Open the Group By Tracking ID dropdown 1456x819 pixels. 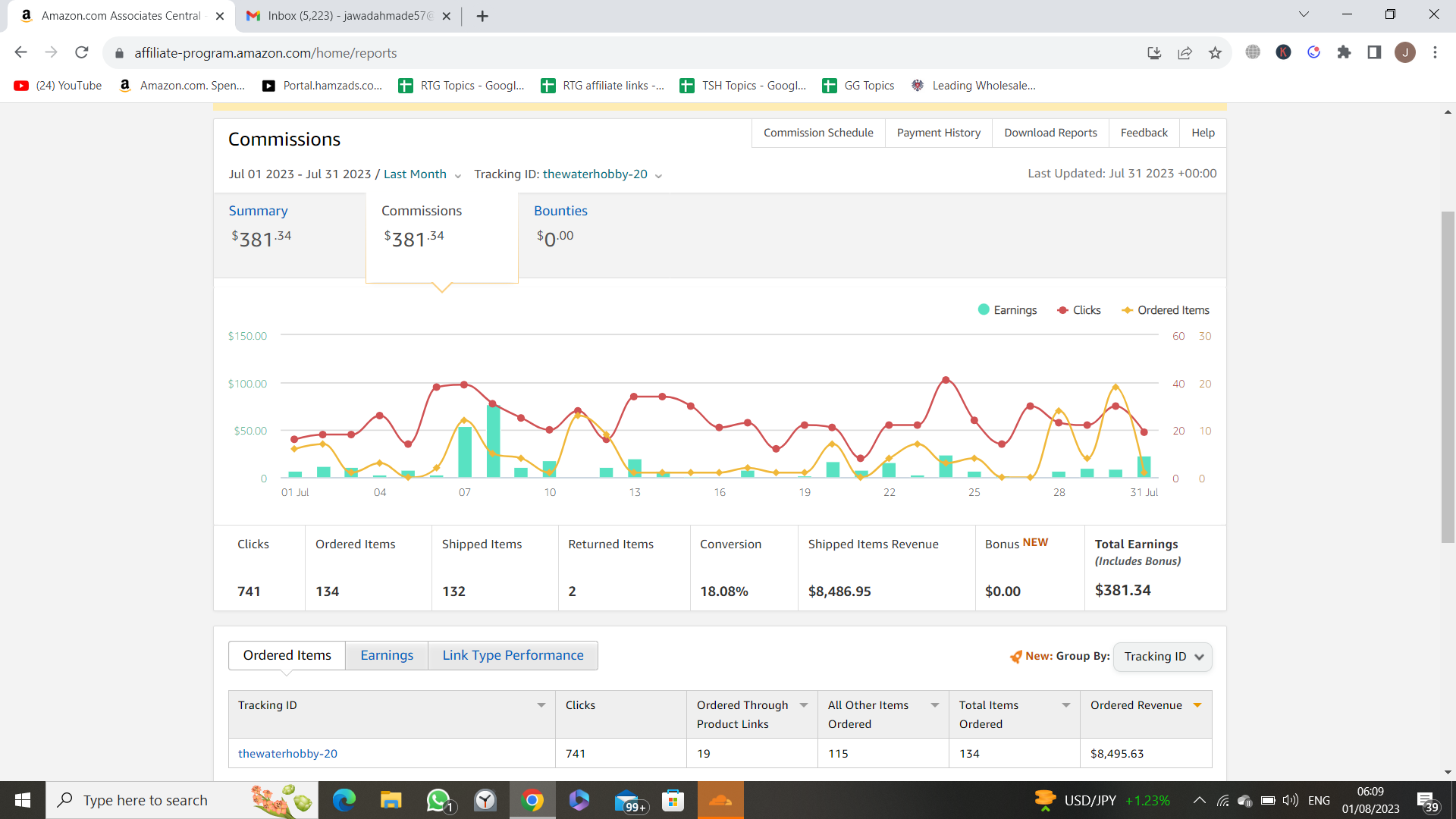point(1163,657)
